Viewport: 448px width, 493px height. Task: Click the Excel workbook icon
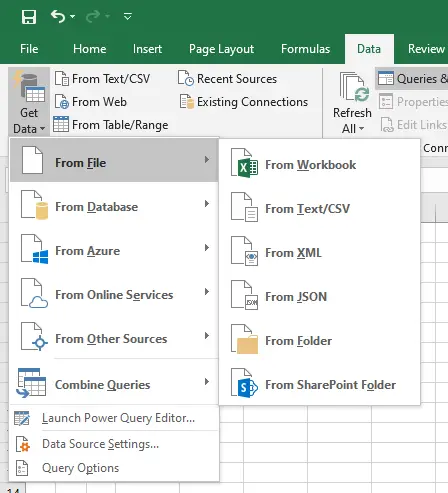pos(244,163)
